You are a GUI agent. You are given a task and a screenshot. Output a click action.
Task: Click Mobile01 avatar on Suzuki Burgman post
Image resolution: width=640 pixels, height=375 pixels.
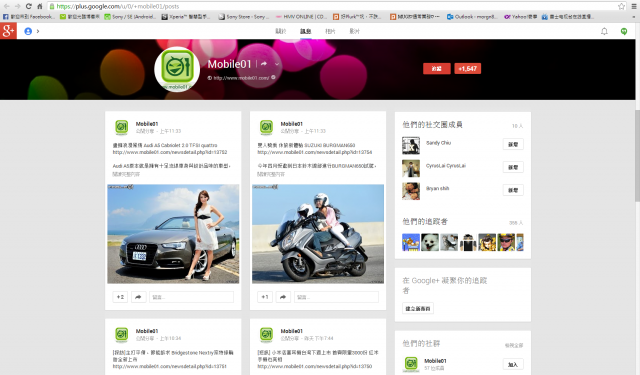click(267, 127)
